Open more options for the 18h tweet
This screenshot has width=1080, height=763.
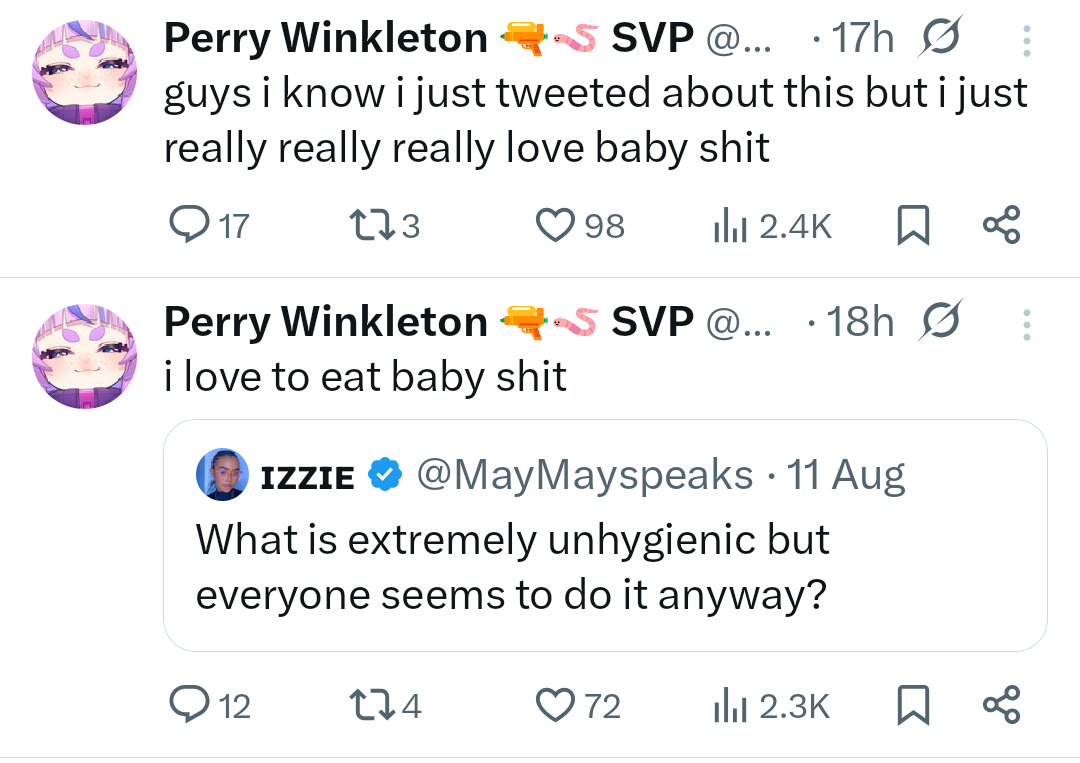1027,324
